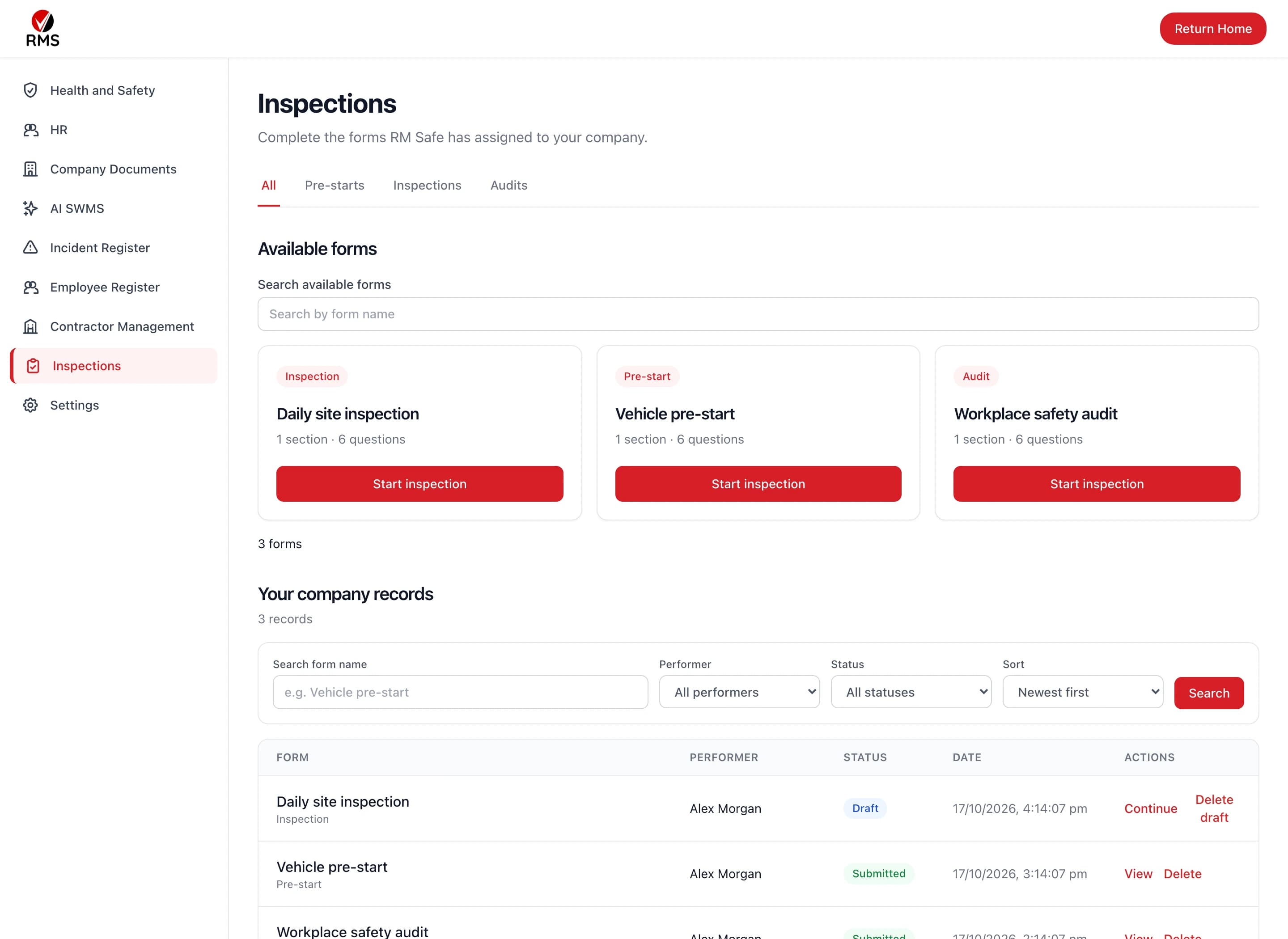Click the Vehicle pre-start Submitted status badge
This screenshot has width=1288, height=939.
point(878,874)
